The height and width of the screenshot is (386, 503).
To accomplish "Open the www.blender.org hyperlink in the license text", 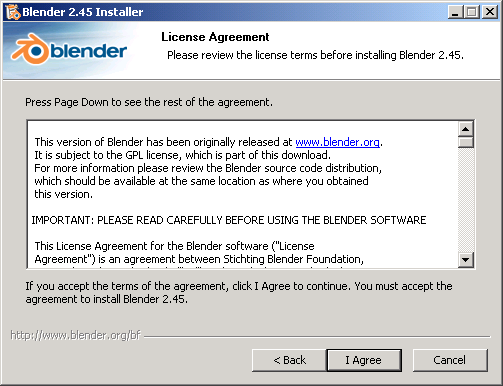I will pyautogui.click(x=337, y=142).
